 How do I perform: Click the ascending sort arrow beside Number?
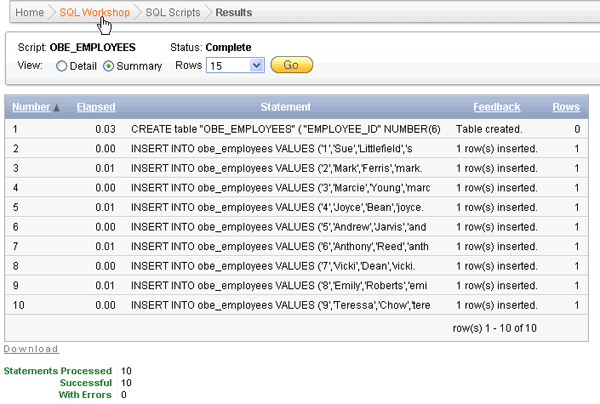pyautogui.click(x=56, y=108)
